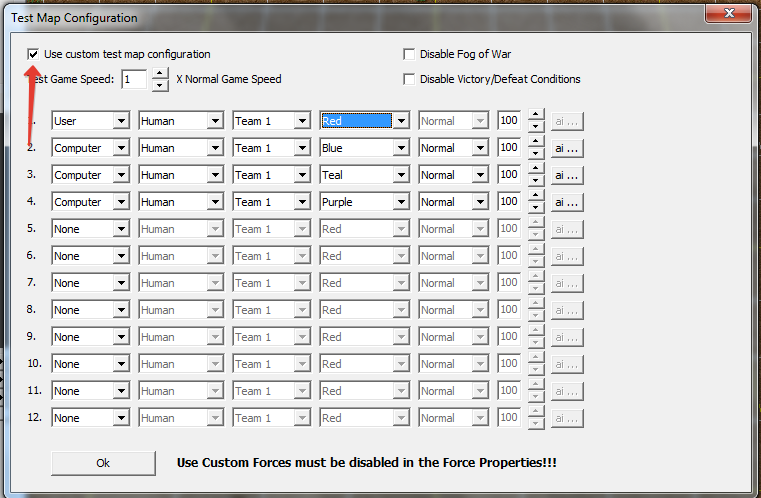Open the ai button for player 2

pos(566,148)
